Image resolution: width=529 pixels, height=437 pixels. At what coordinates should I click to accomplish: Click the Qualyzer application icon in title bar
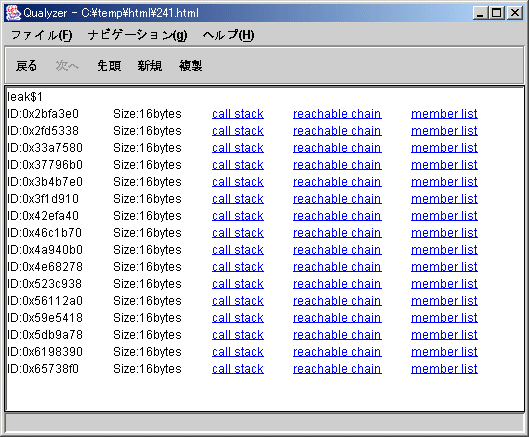[13, 13]
